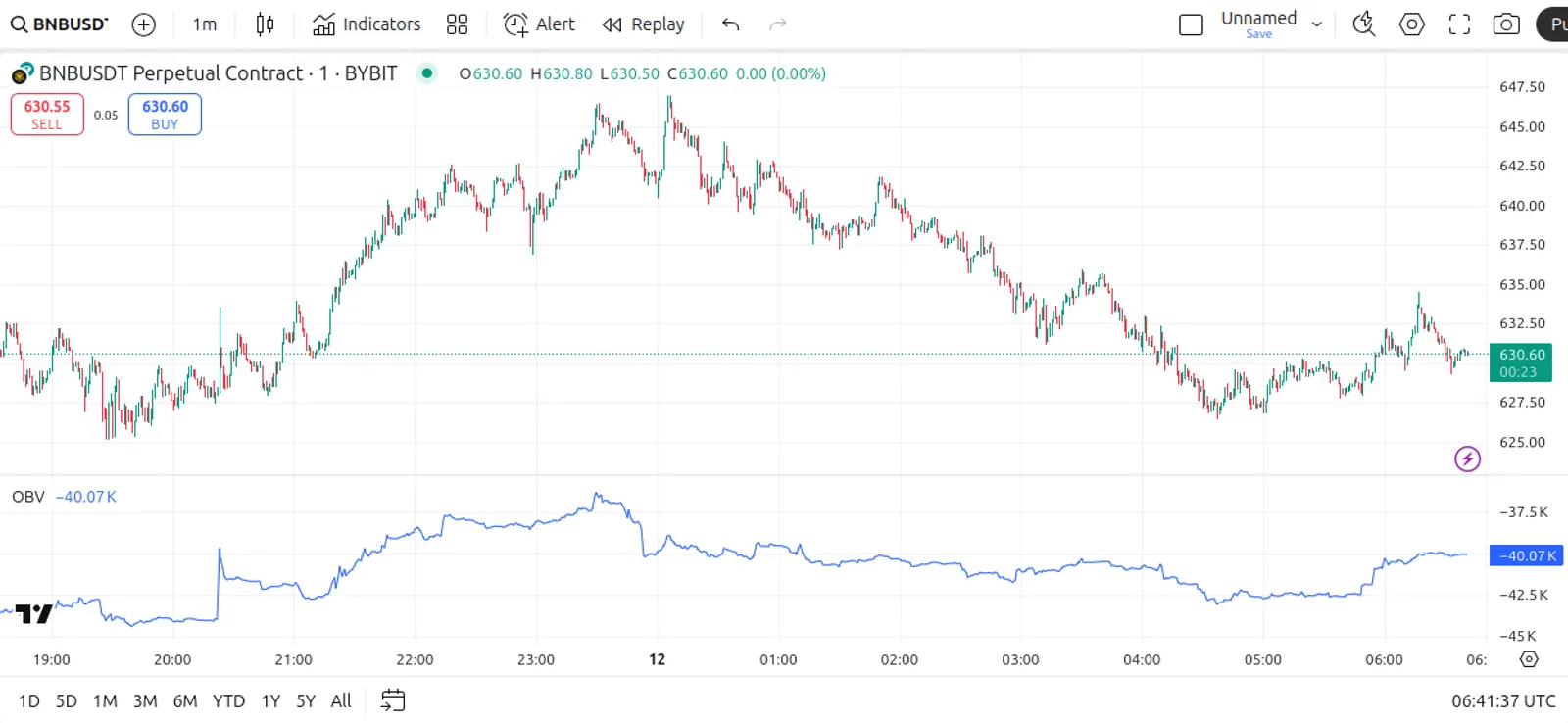Select 5D date range
Viewport: 1568px width, 723px height.
[66, 701]
